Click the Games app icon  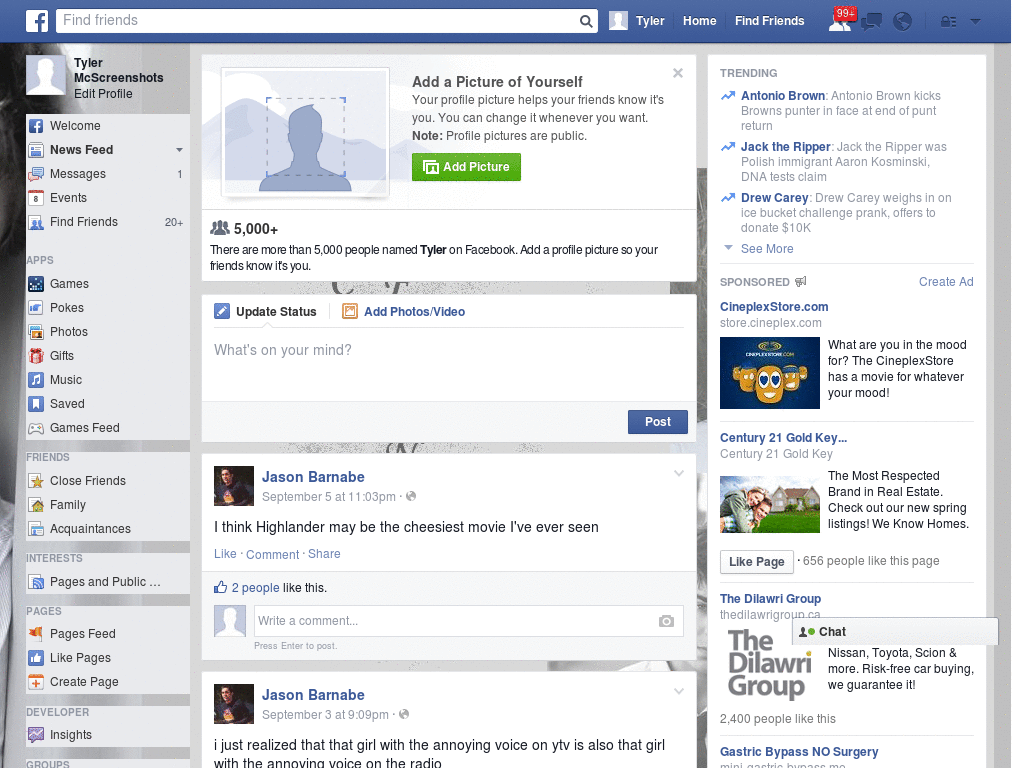point(36,284)
